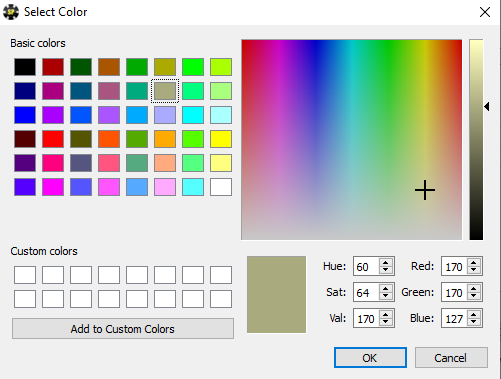The height and width of the screenshot is (379, 501).
Task: Cancel the color selection dialog
Action: pyautogui.click(x=451, y=358)
